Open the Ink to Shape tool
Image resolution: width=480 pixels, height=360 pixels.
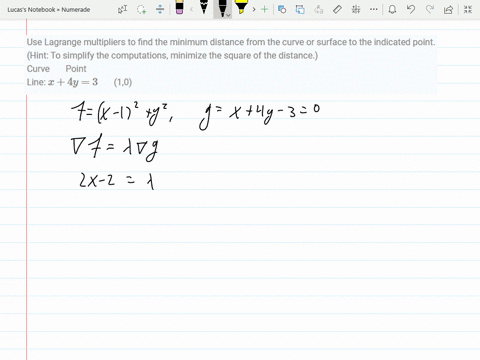tap(300, 9)
